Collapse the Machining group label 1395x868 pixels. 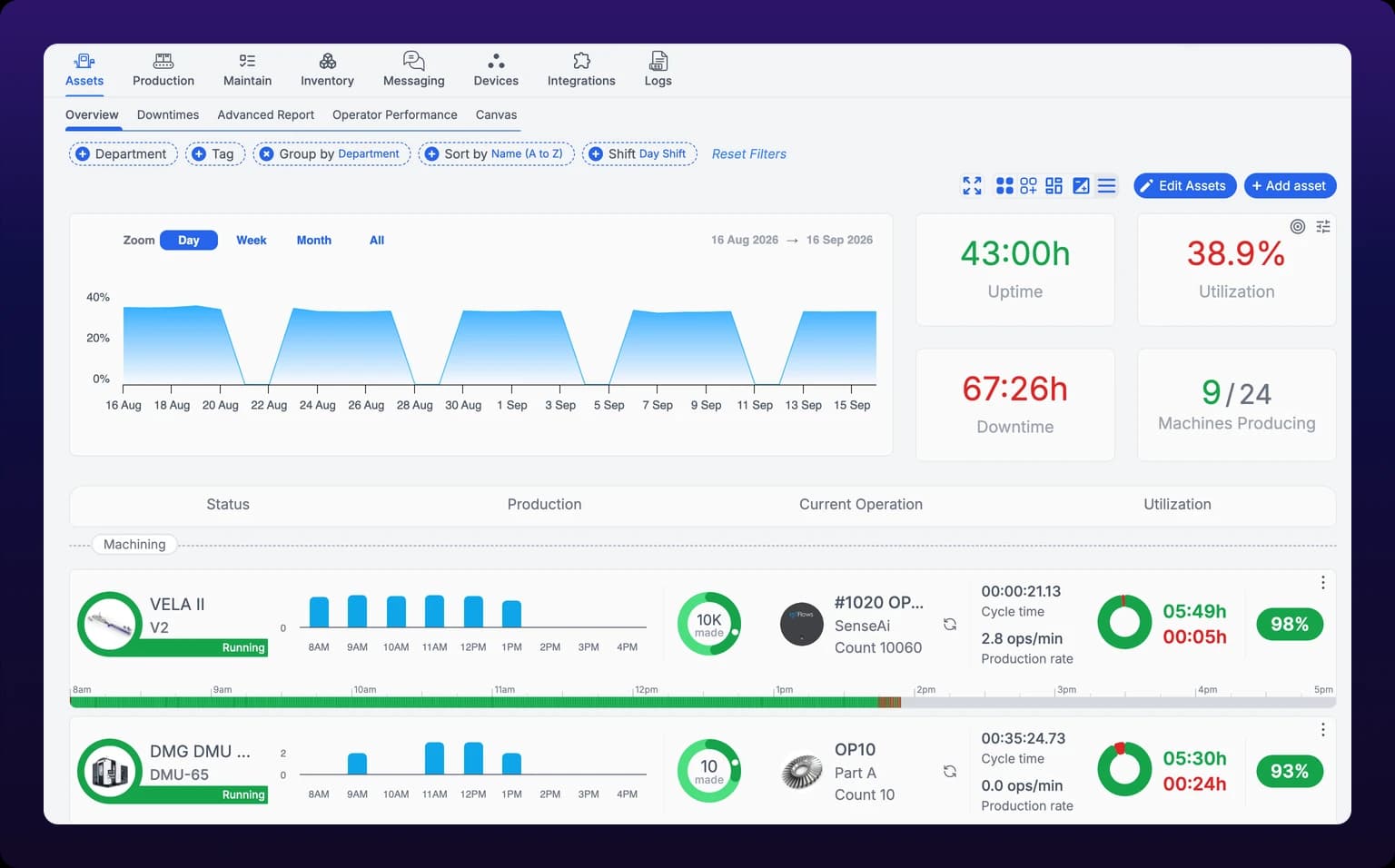[134, 544]
